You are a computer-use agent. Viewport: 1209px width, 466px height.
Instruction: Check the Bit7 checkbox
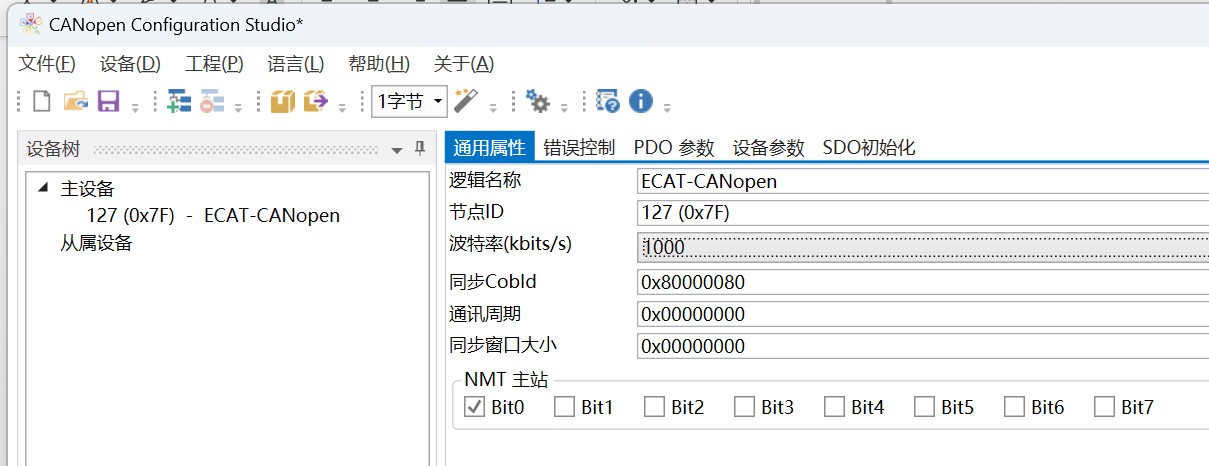(1105, 407)
